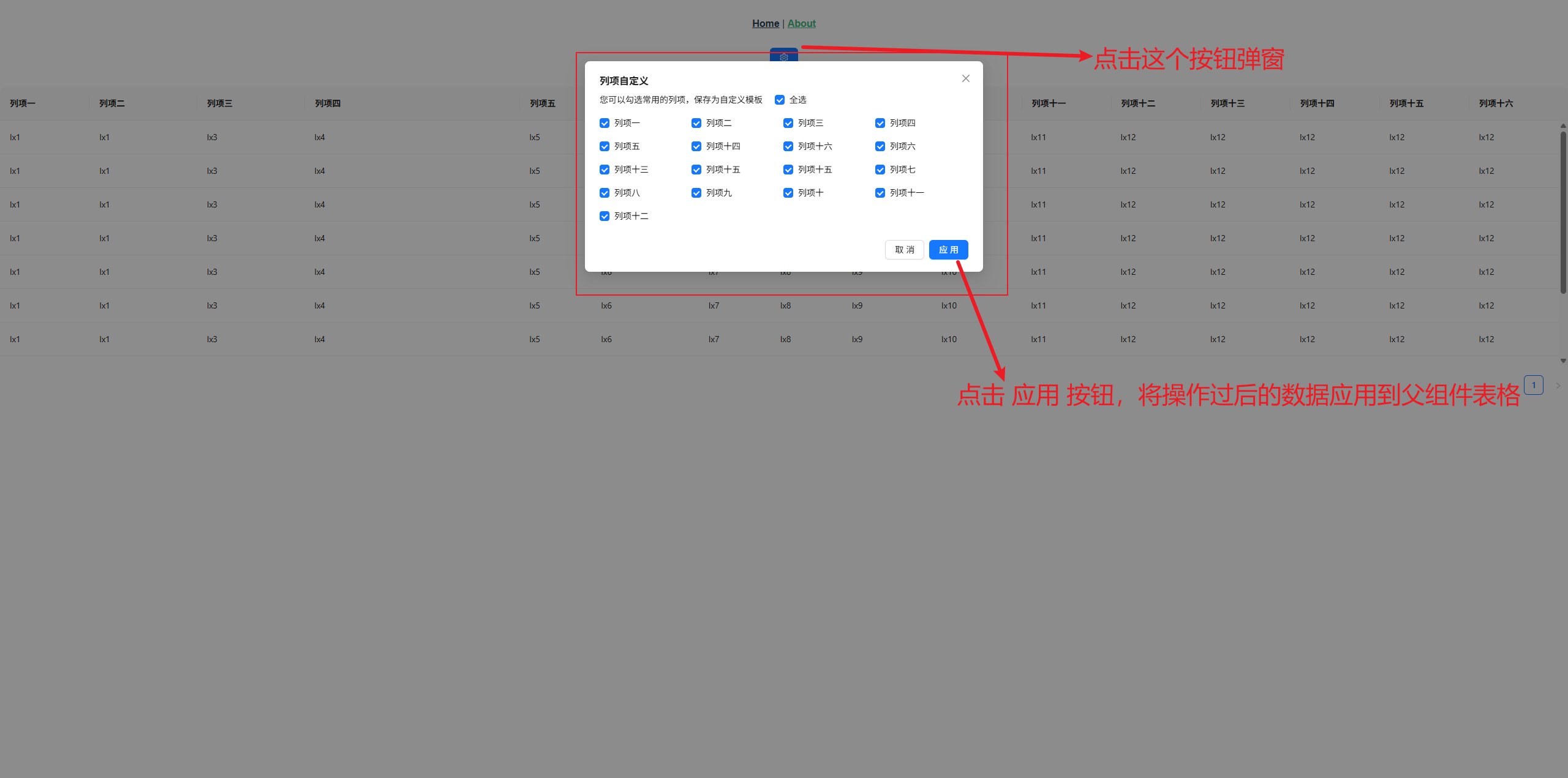Uncheck the 列项十六 checkbox
Image resolution: width=1568 pixels, height=778 pixels.
788,146
